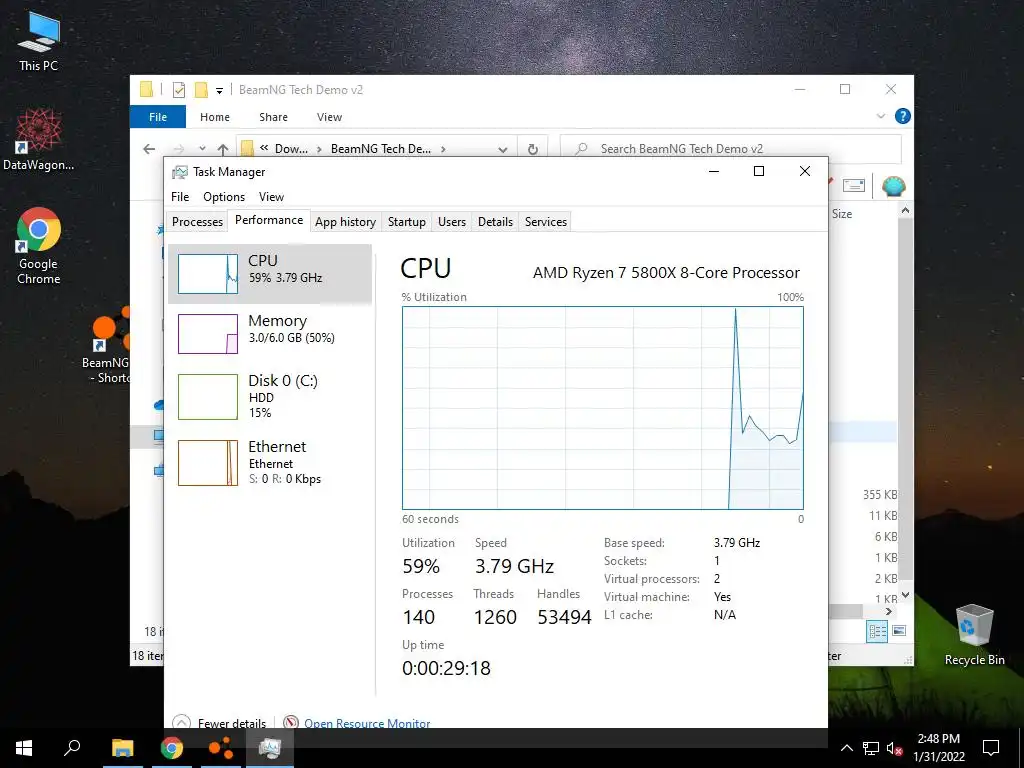Open Task Manager Options menu
The width and height of the screenshot is (1024, 768).
point(224,197)
